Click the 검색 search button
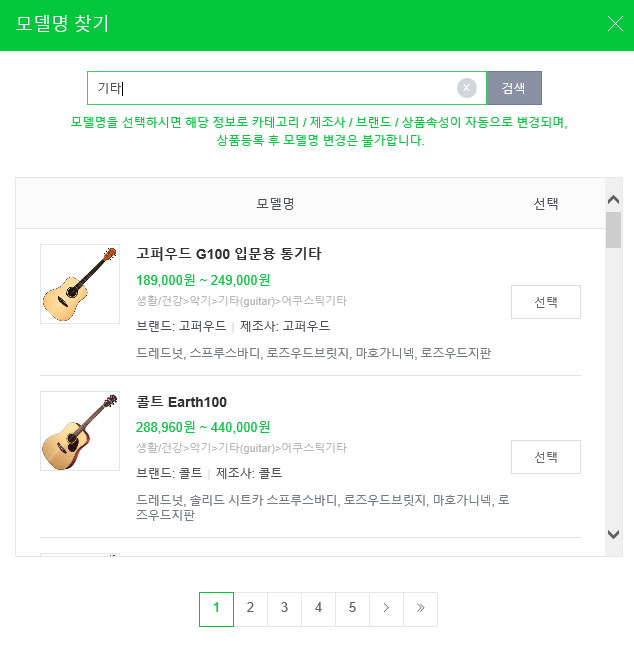 (x=513, y=88)
